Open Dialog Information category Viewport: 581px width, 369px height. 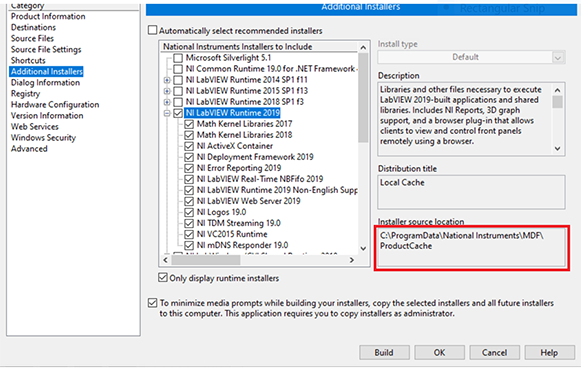45,83
